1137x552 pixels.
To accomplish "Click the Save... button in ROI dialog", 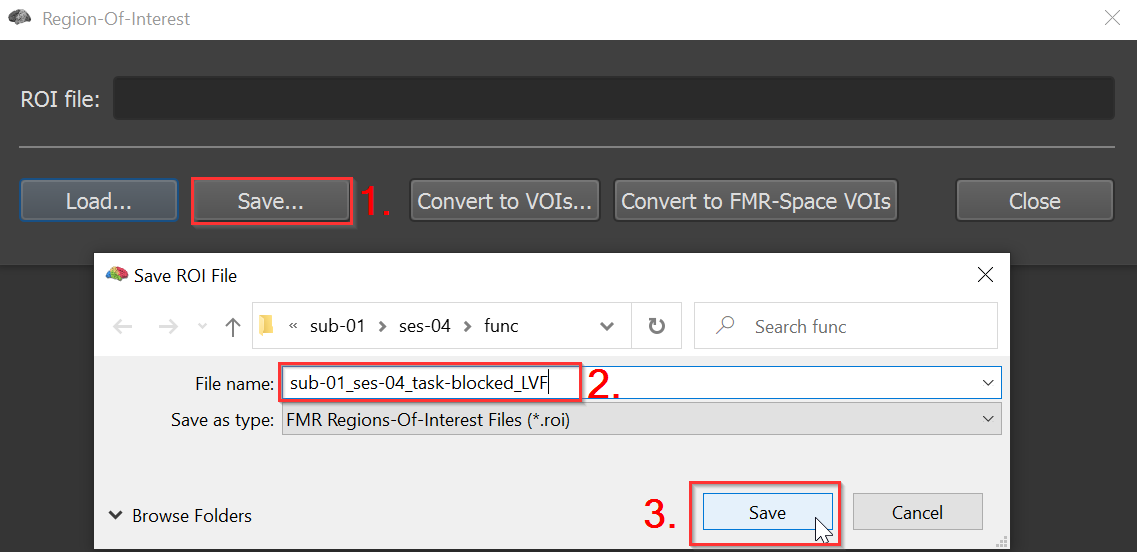I will pos(270,200).
